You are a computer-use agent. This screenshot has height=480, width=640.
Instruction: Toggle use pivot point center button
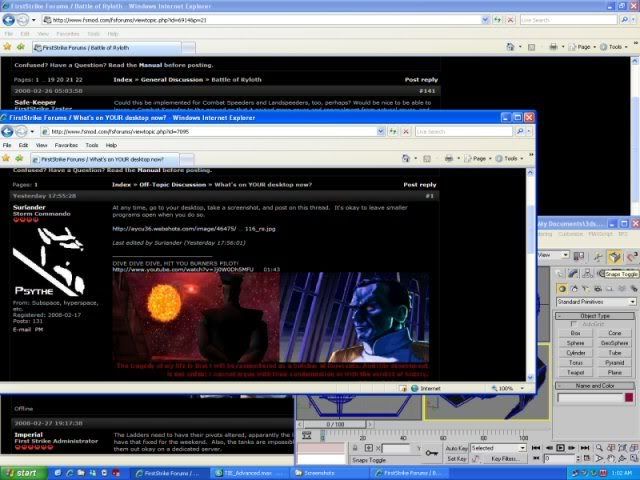[579, 256]
